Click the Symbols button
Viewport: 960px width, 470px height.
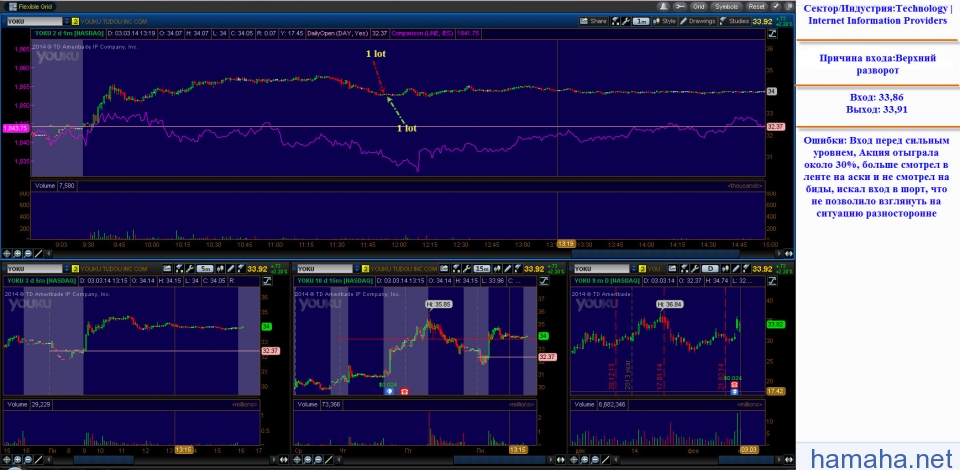pos(726,7)
